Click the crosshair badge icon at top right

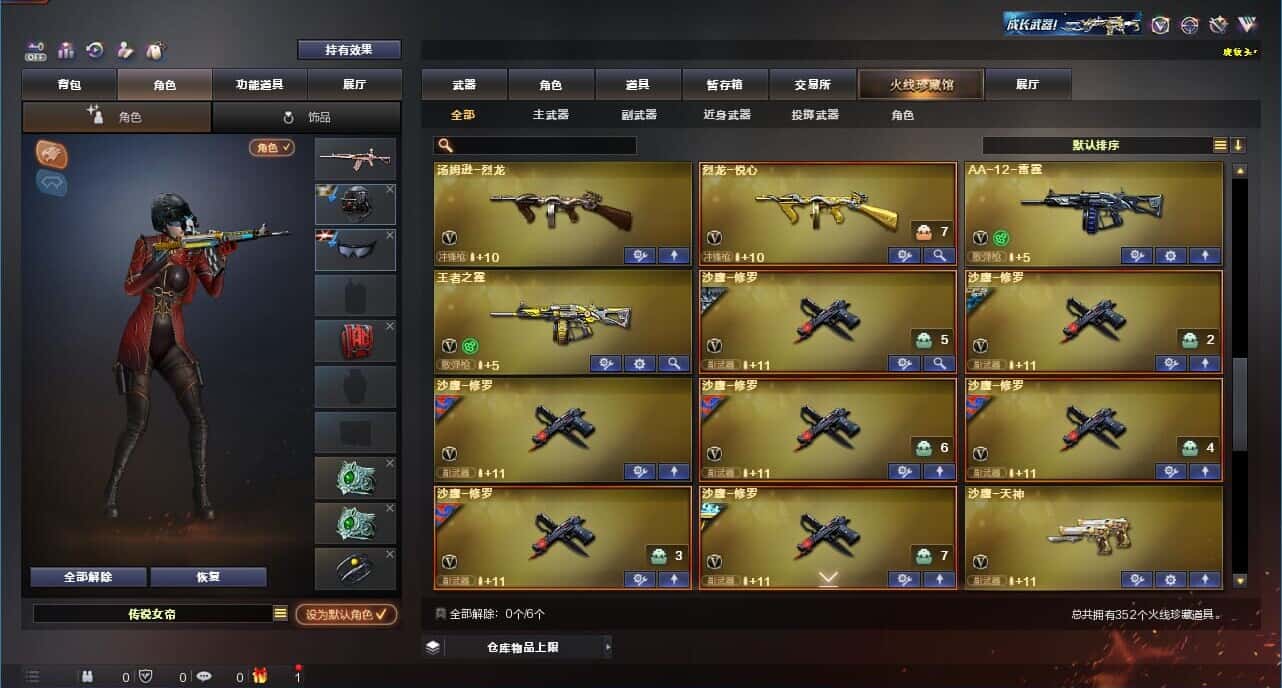tap(1189, 25)
